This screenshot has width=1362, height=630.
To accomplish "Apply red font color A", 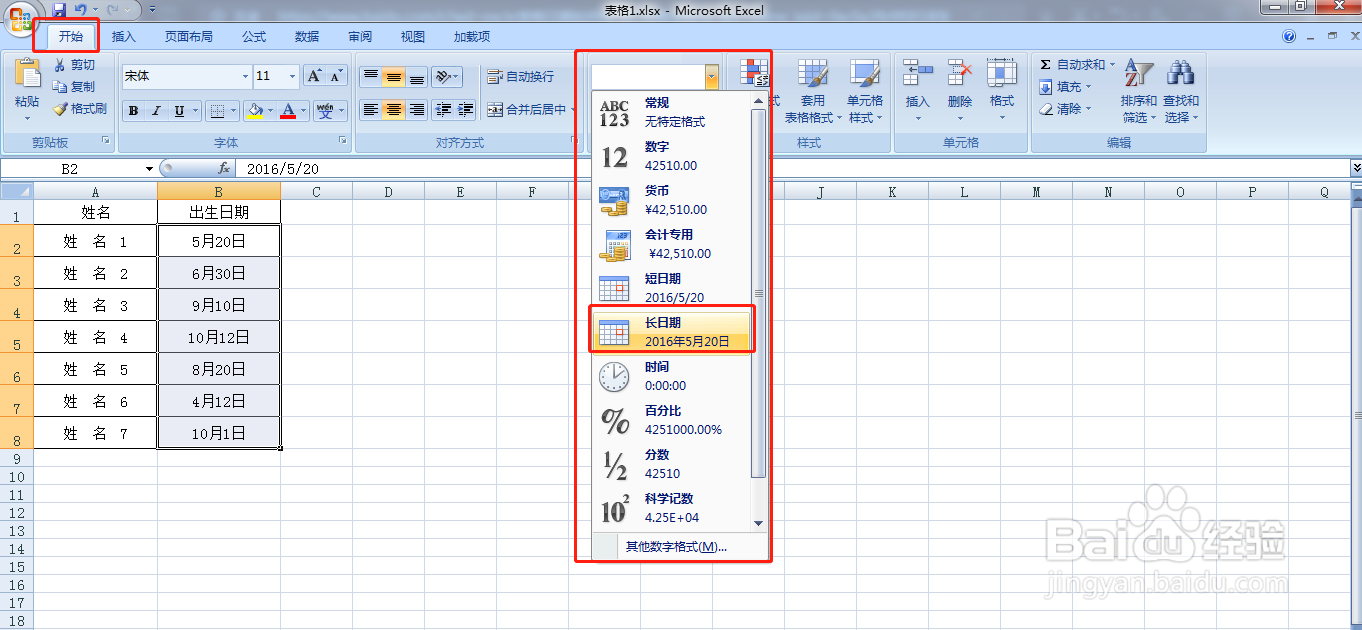I will 289,111.
